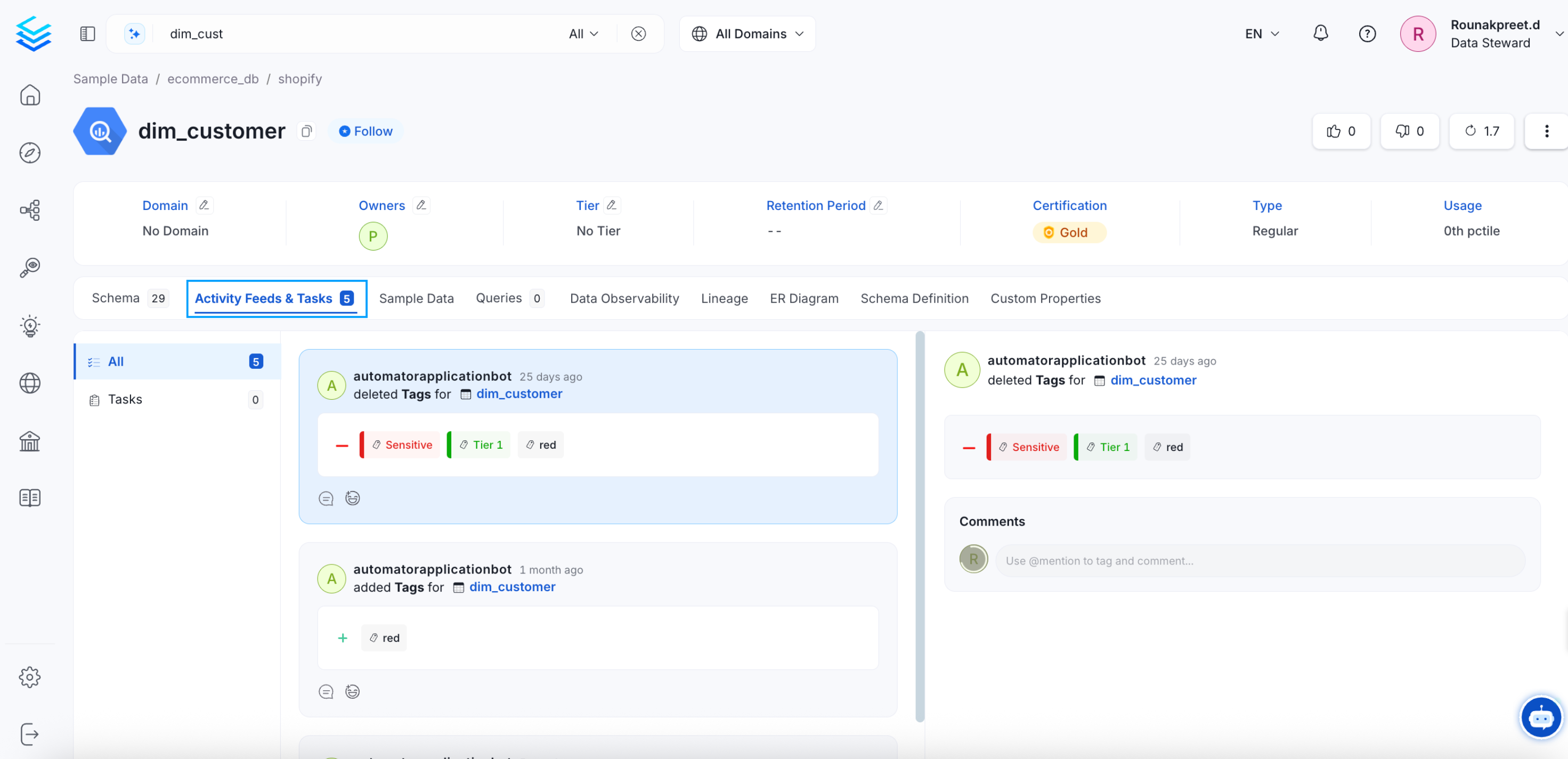Select the Explore compass icon
The height and width of the screenshot is (759, 1568).
point(30,153)
